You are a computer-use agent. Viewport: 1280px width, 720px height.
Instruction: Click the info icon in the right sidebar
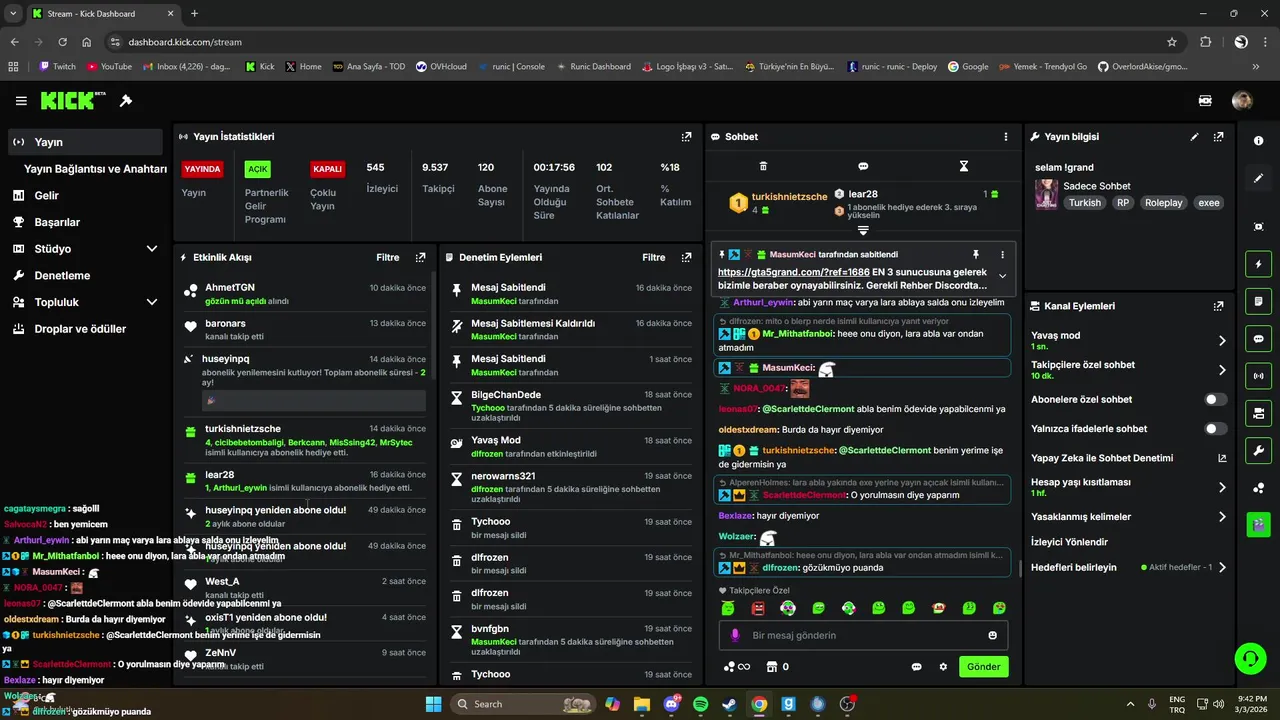pos(1258,141)
